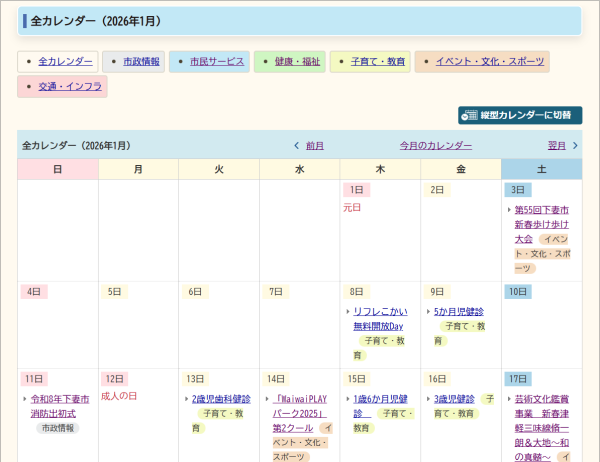Open 今月のカレンダー link
600x462 pixels.
[x=435, y=145]
